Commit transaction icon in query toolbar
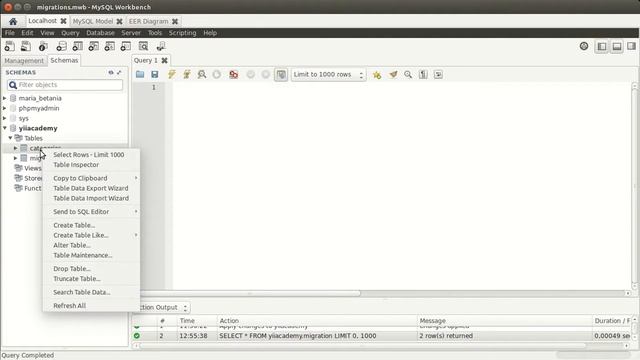Image resolution: width=640 pixels, height=360 pixels. pos(251,74)
